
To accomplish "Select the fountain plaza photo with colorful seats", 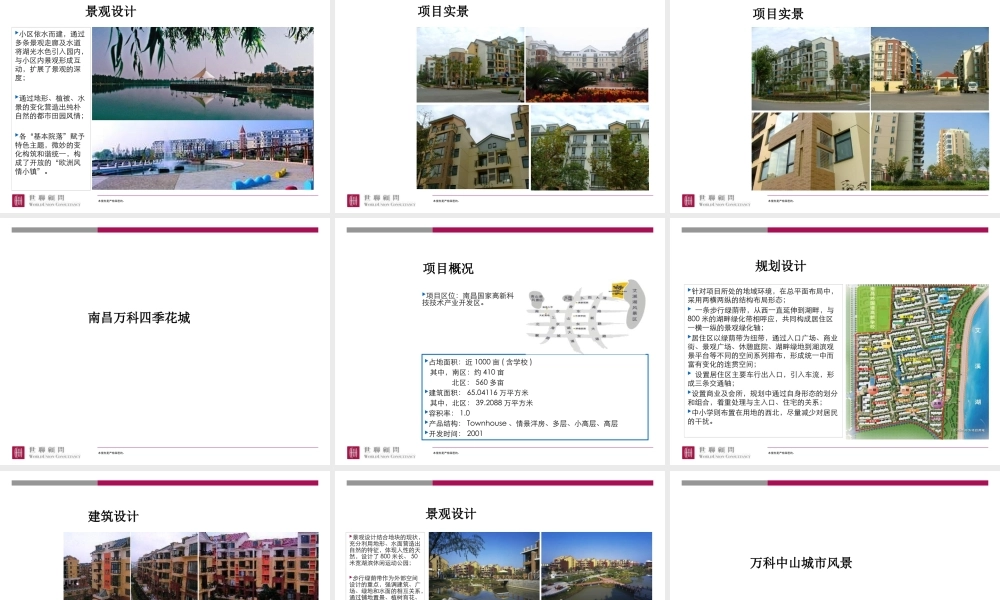I will coord(203,155).
